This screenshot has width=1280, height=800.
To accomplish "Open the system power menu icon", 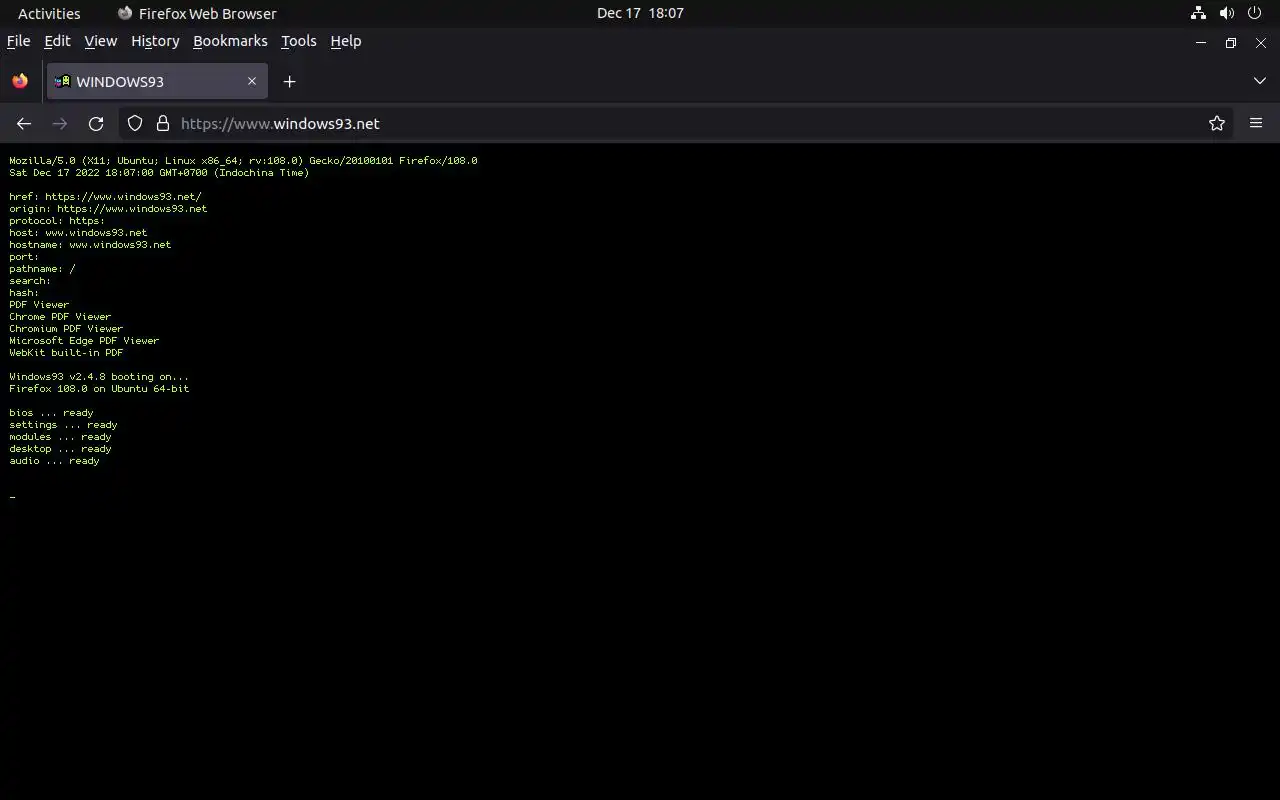I will (1255, 13).
